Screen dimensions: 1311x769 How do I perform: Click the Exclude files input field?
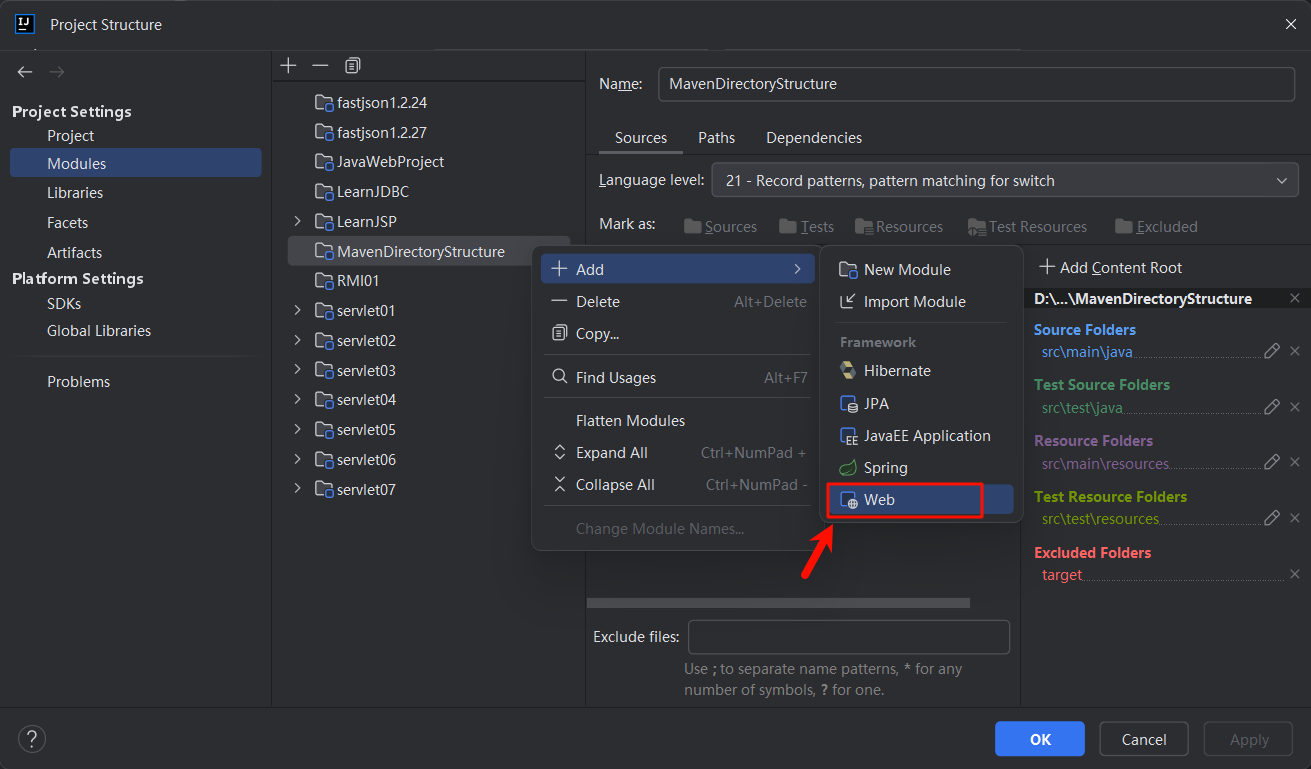(x=849, y=637)
